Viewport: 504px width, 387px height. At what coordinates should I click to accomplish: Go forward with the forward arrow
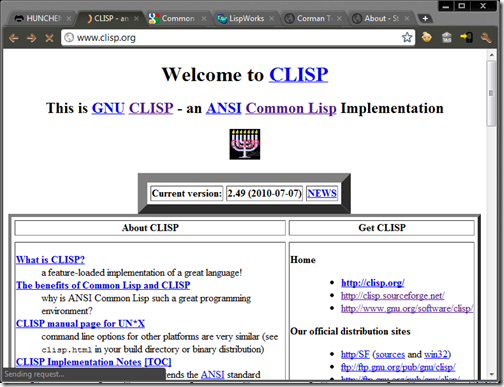pyautogui.click(x=31, y=38)
